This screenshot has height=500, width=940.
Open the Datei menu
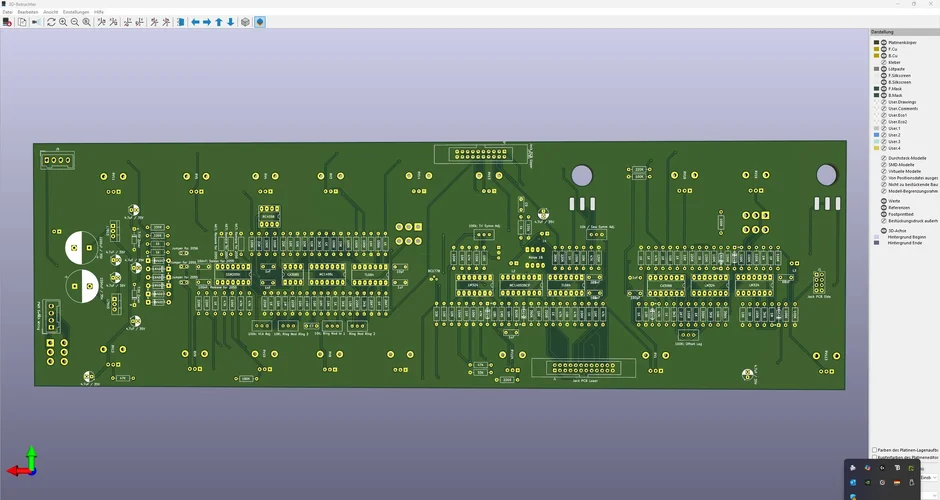click(8, 12)
